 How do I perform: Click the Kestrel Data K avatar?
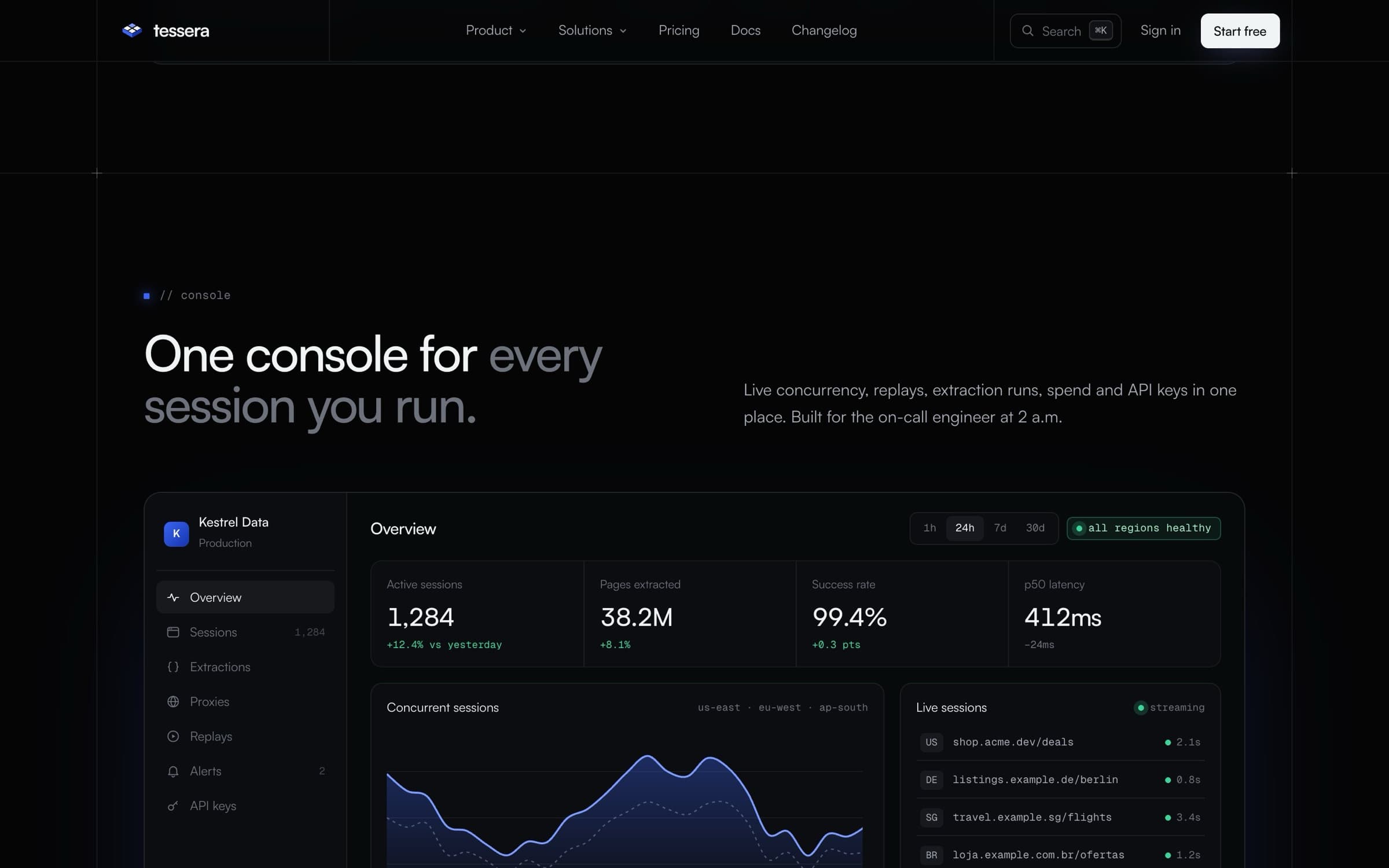coord(177,534)
